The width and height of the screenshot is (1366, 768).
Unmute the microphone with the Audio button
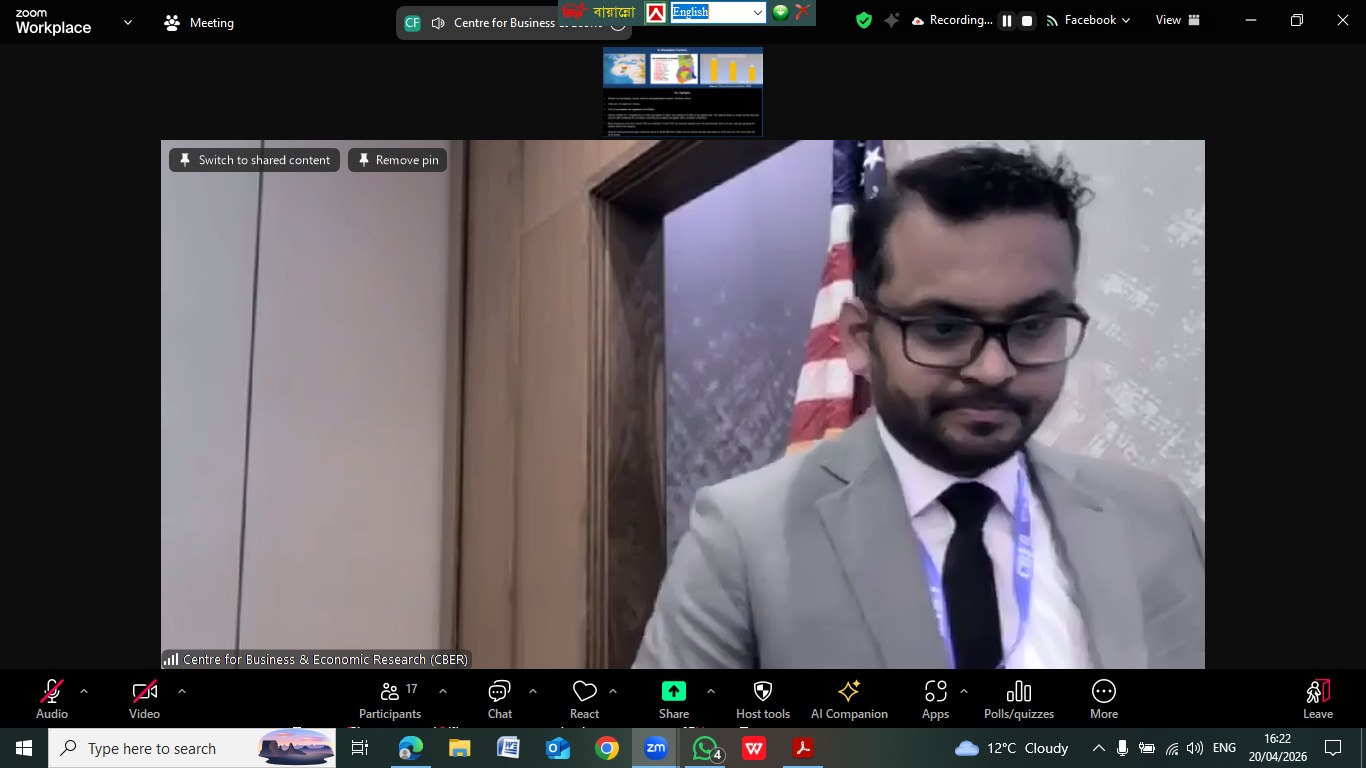click(52, 699)
